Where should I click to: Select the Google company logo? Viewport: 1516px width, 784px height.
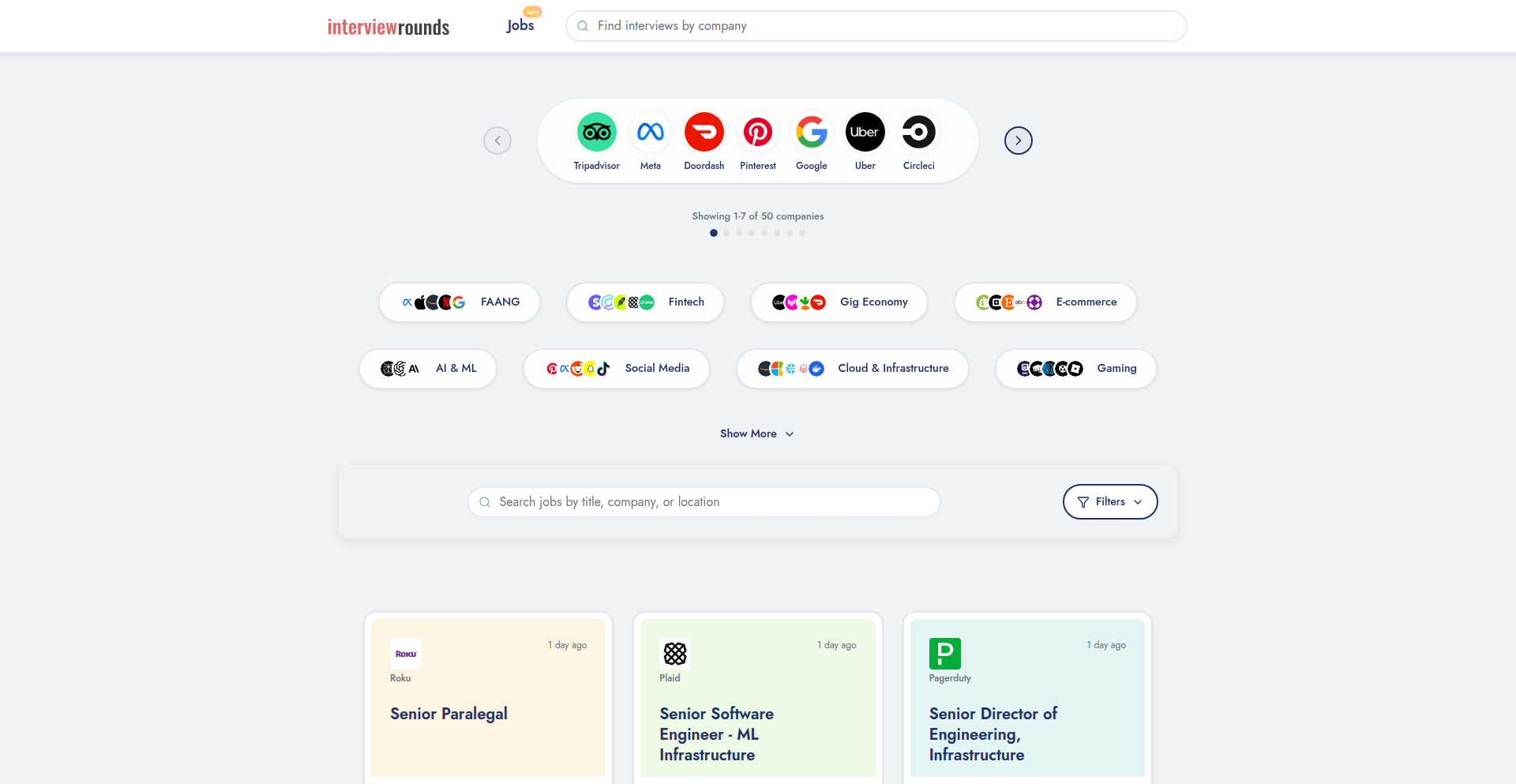812,132
